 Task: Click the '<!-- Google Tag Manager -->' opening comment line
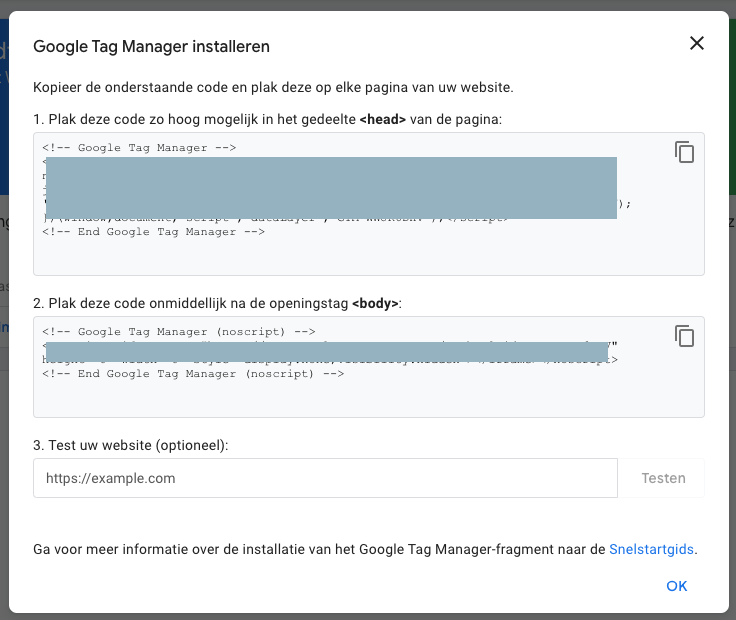point(139,147)
